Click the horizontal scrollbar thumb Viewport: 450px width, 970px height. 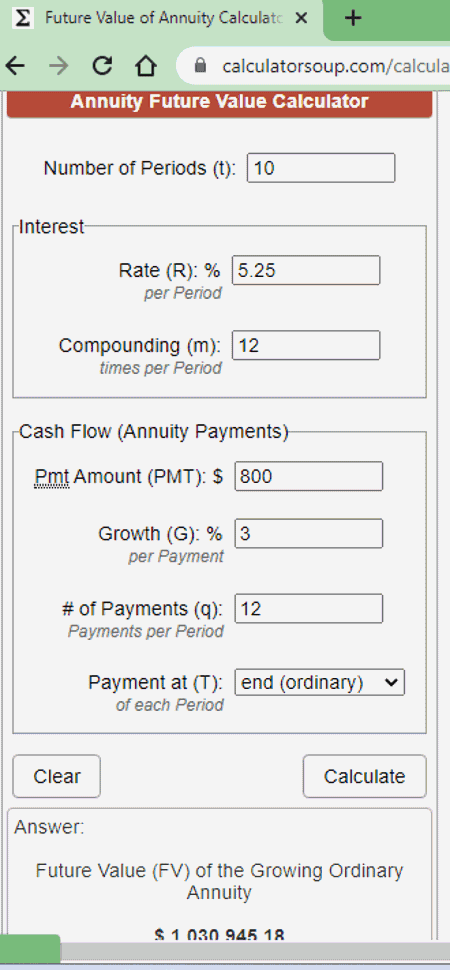coord(30,950)
